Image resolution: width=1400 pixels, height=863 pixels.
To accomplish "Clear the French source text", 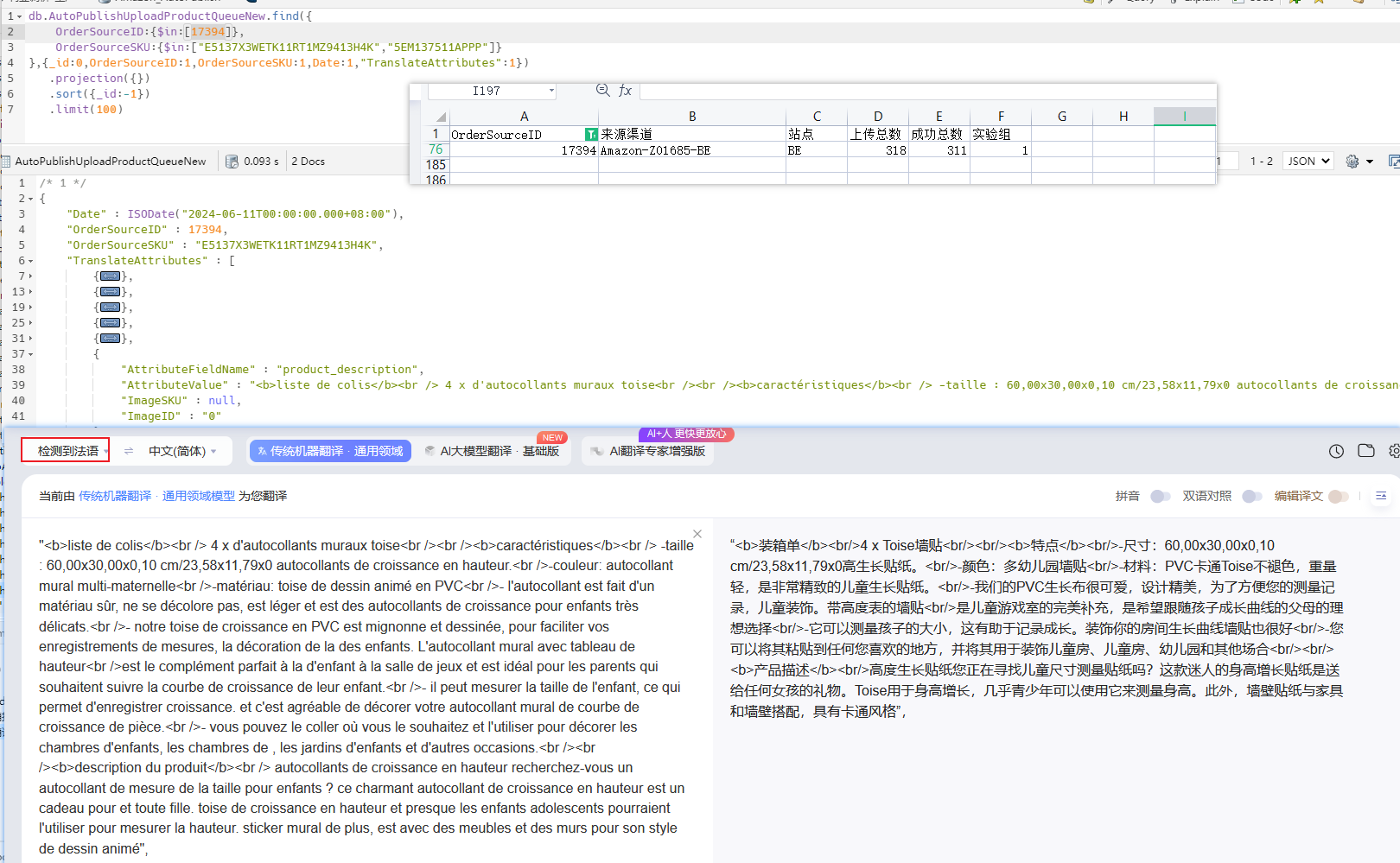I will tap(697, 534).
